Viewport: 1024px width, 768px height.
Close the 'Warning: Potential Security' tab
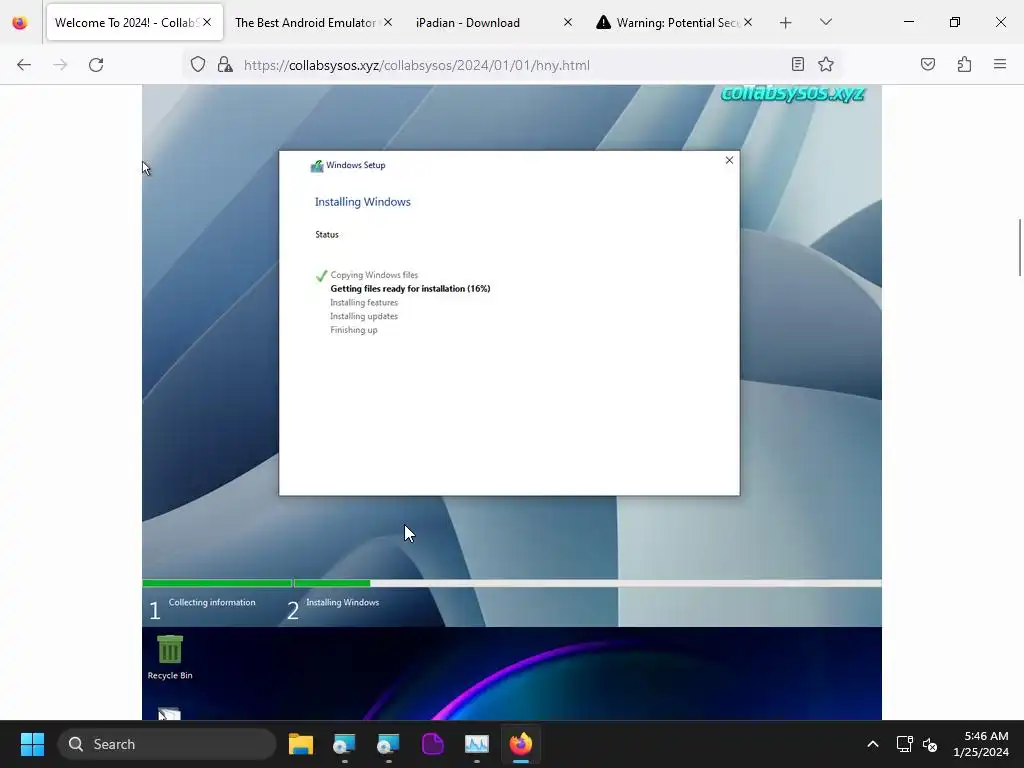pyautogui.click(x=748, y=22)
